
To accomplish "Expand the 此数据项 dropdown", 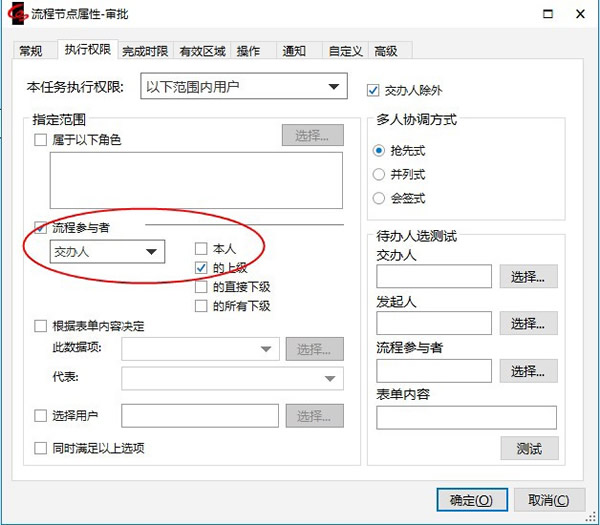I will click(265, 349).
